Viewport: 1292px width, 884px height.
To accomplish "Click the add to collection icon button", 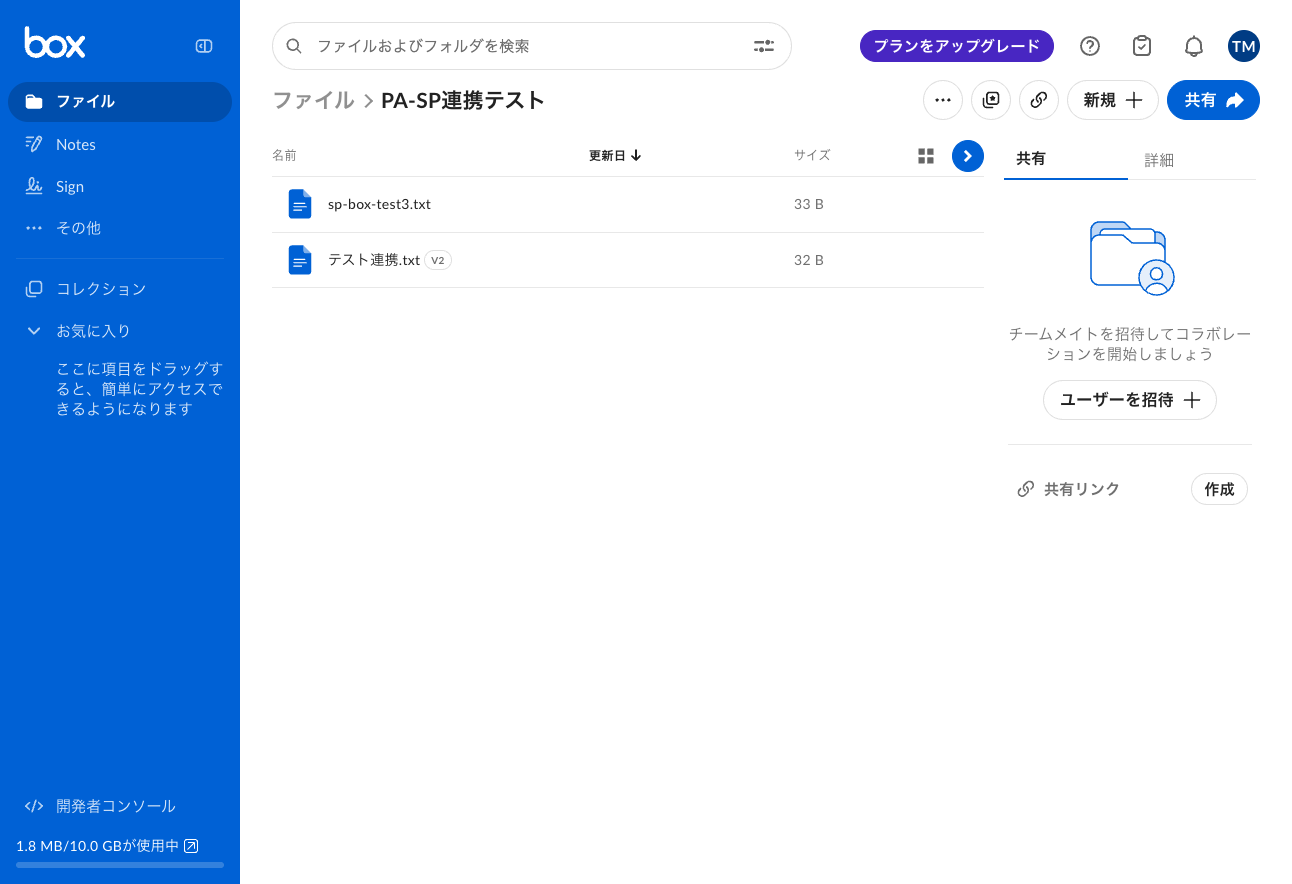I will [x=991, y=100].
